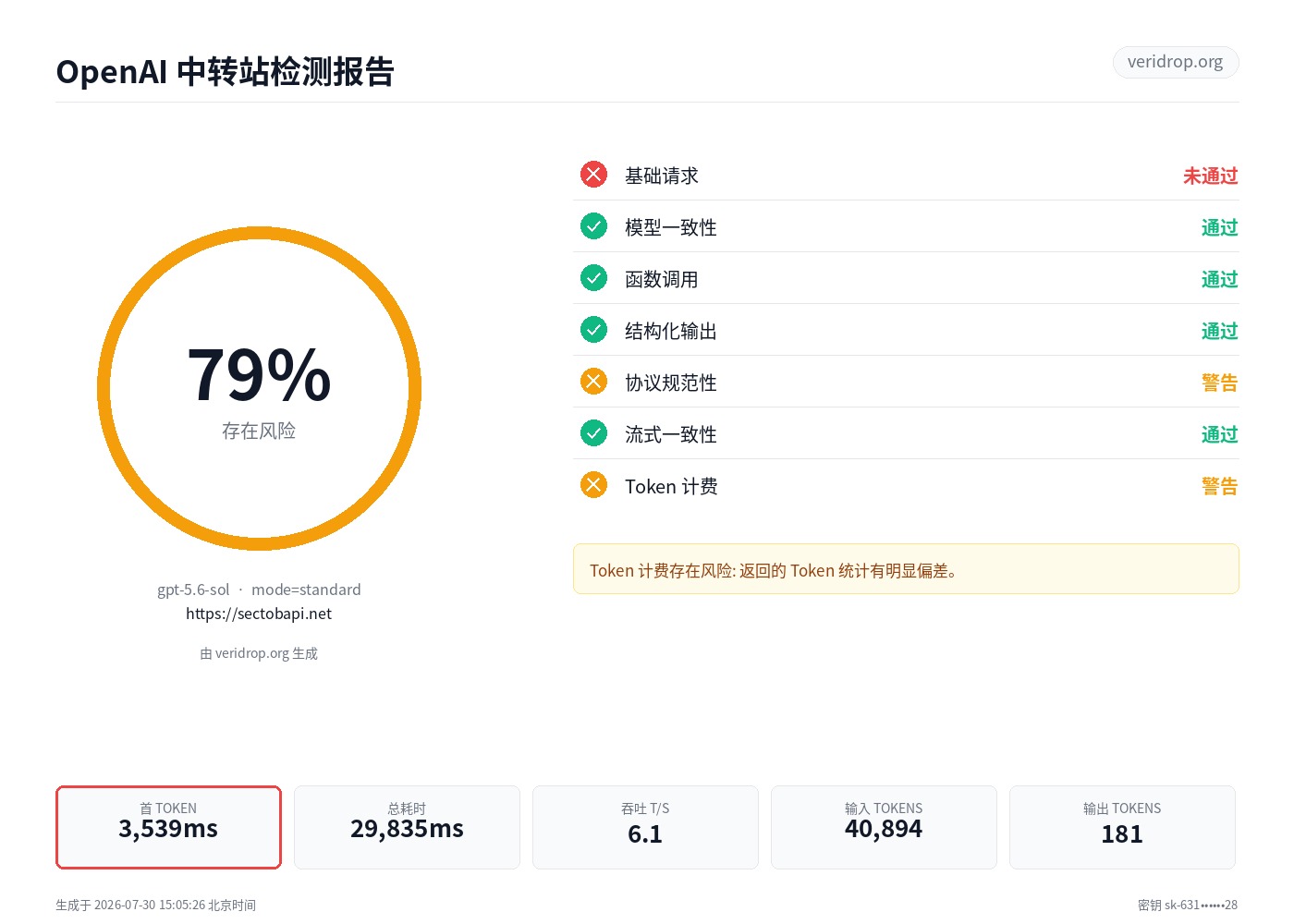The height and width of the screenshot is (924, 1294).
Task: Click the green check icon for 模型一致性
Action: point(593,226)
